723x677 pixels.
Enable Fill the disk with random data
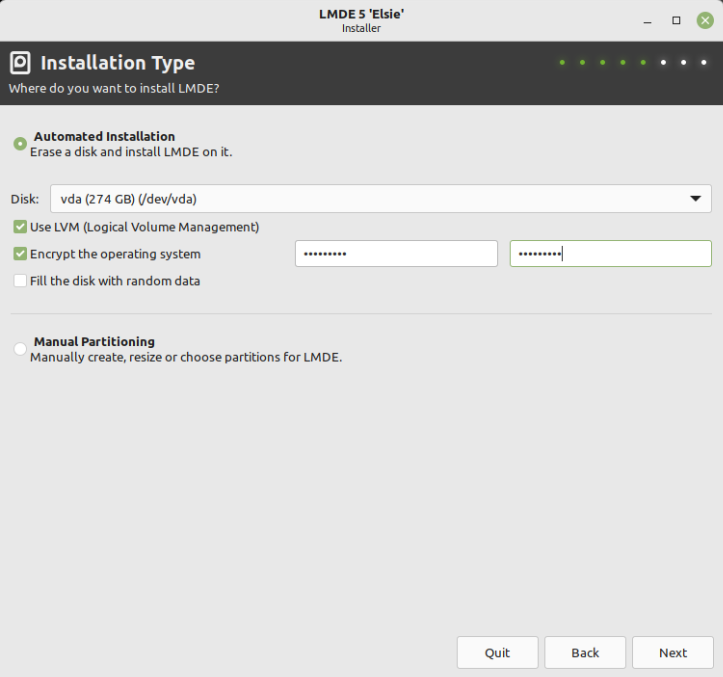pos(20,281)
